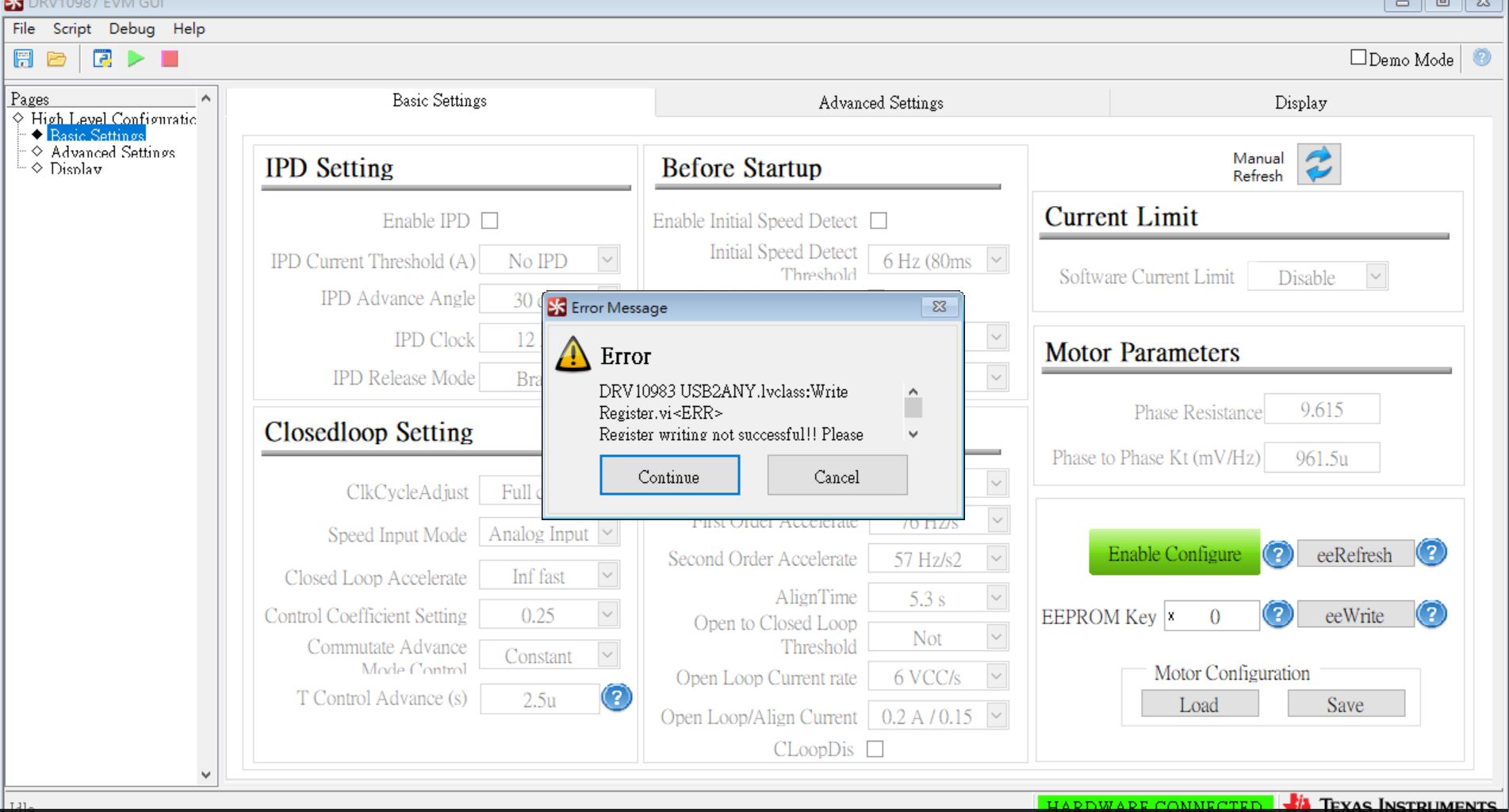
Task: Run script with the green play icon
Action: pos(136,59)
